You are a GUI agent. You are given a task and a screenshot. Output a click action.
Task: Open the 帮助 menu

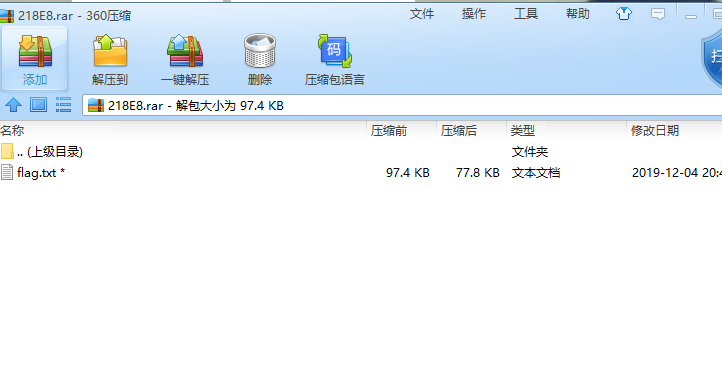click(578, 14)
